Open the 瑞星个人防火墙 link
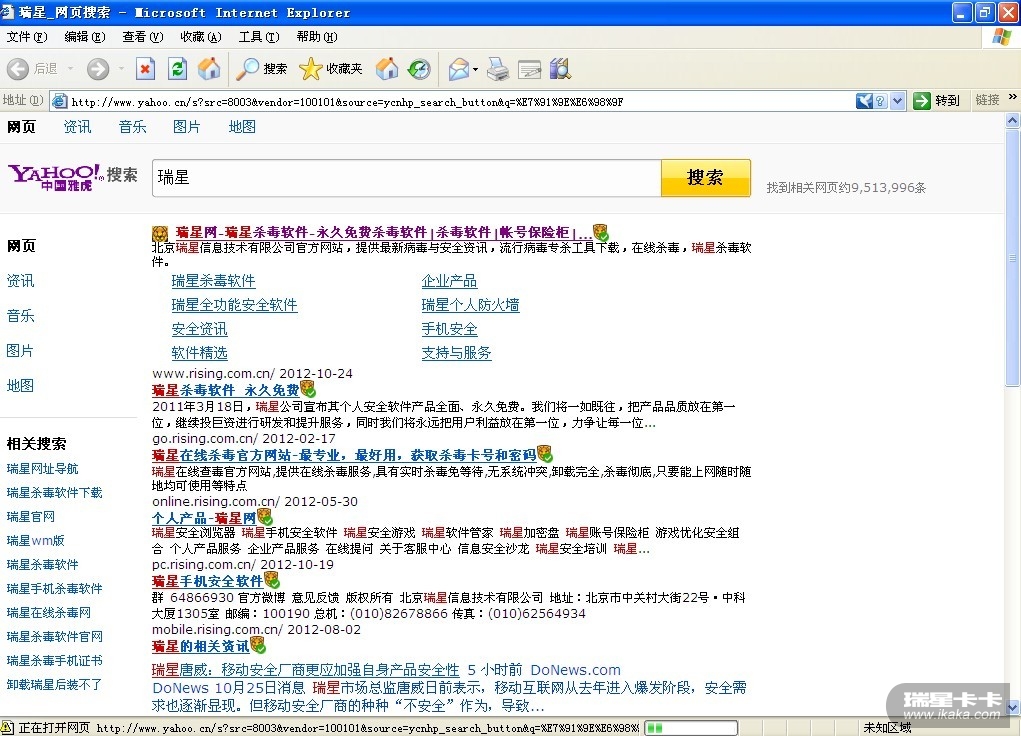 [470, 305]
